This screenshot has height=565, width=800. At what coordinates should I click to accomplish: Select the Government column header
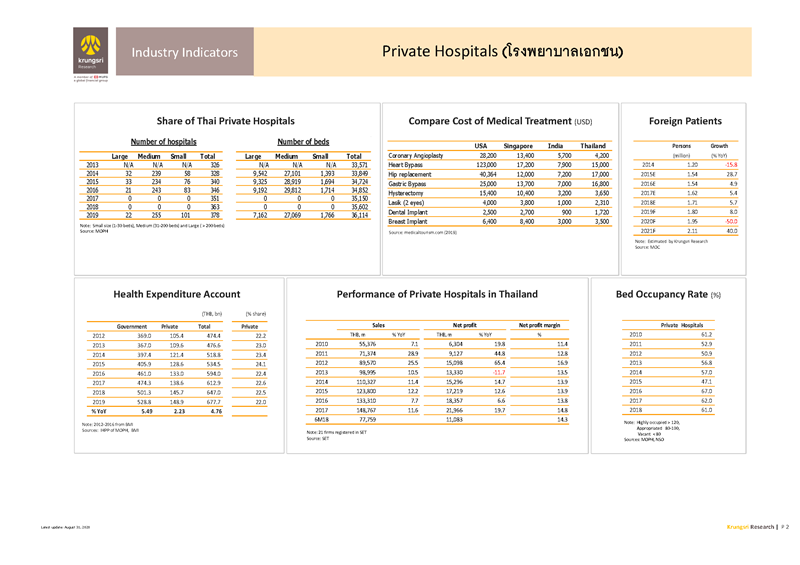pyautogui.click(x=133, y=325)
